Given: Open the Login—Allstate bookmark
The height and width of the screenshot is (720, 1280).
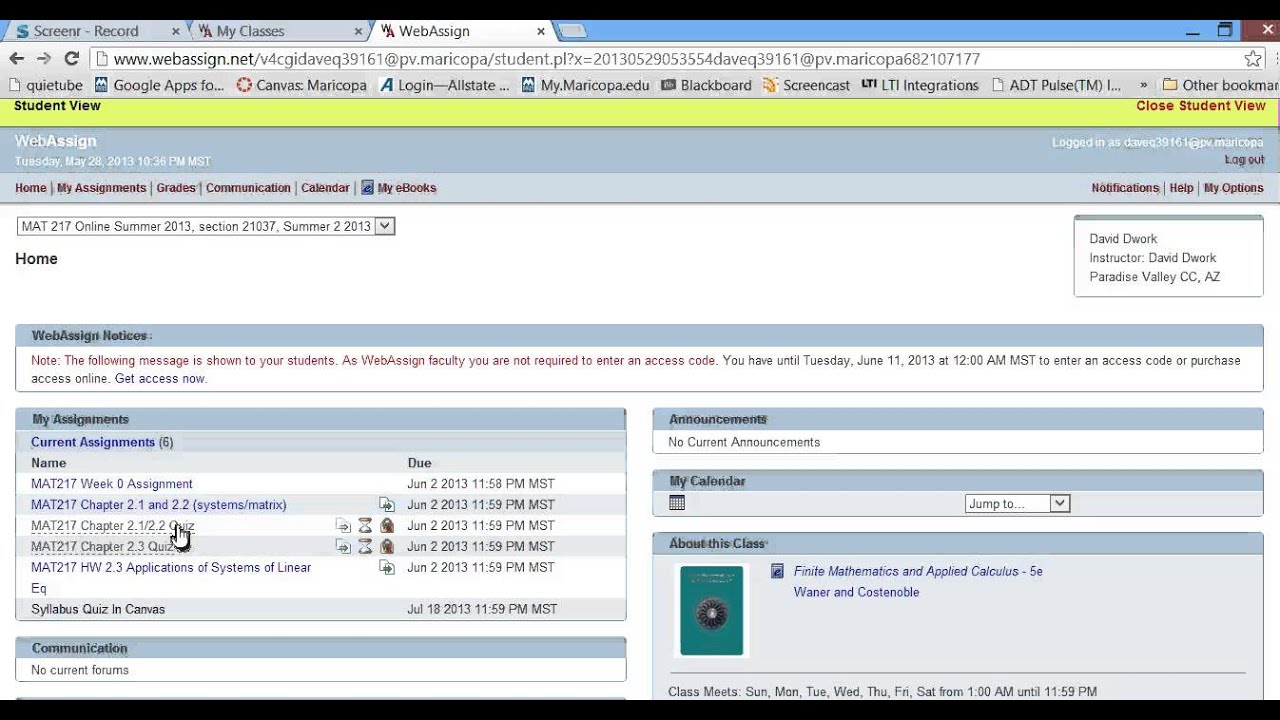Looking at the screenshot, I should [445, 86].
